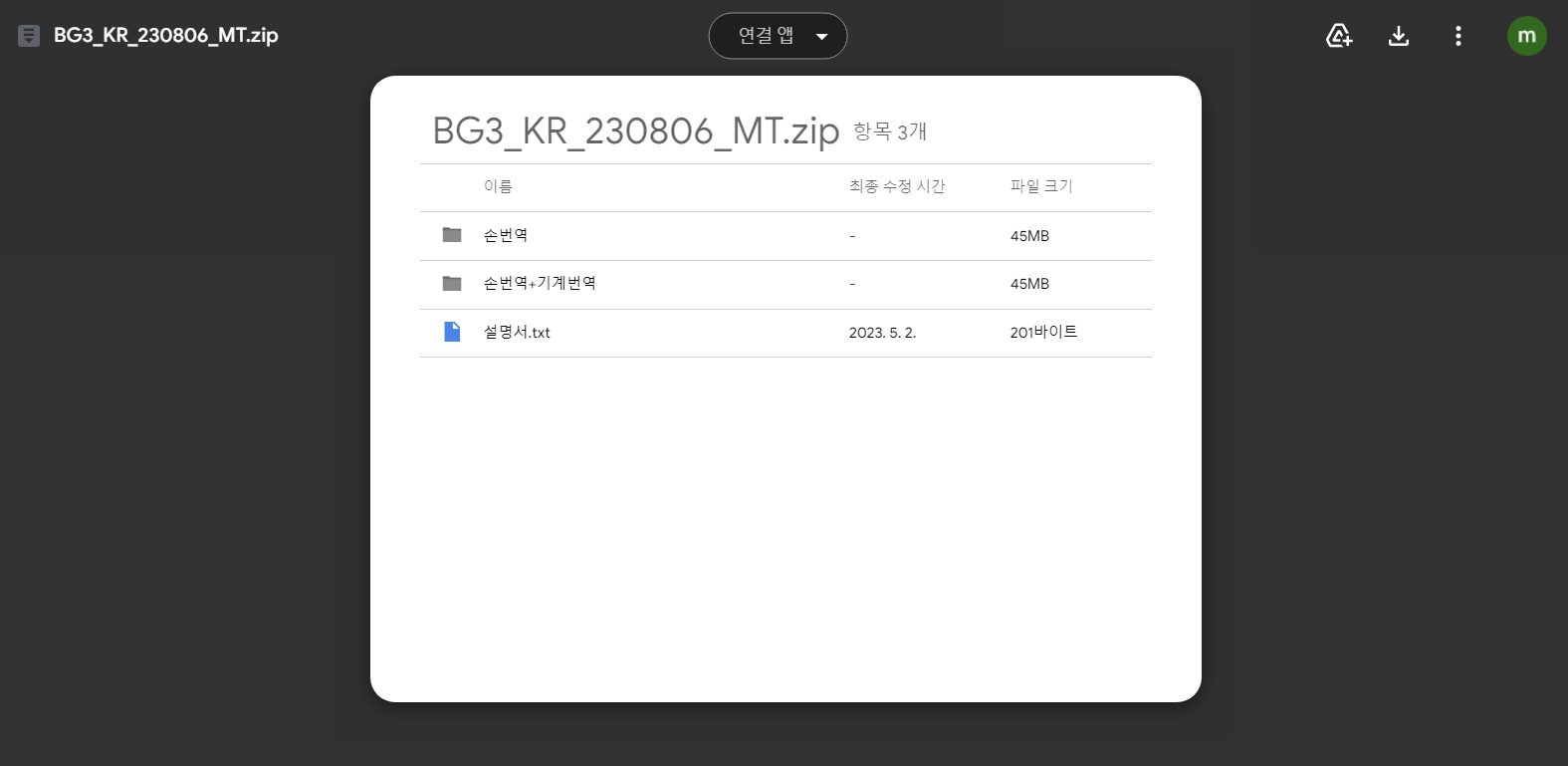Screen dimensions: 1568x766
Task: Click the 최종 수정 시간 column header
Action: point(897,186)
